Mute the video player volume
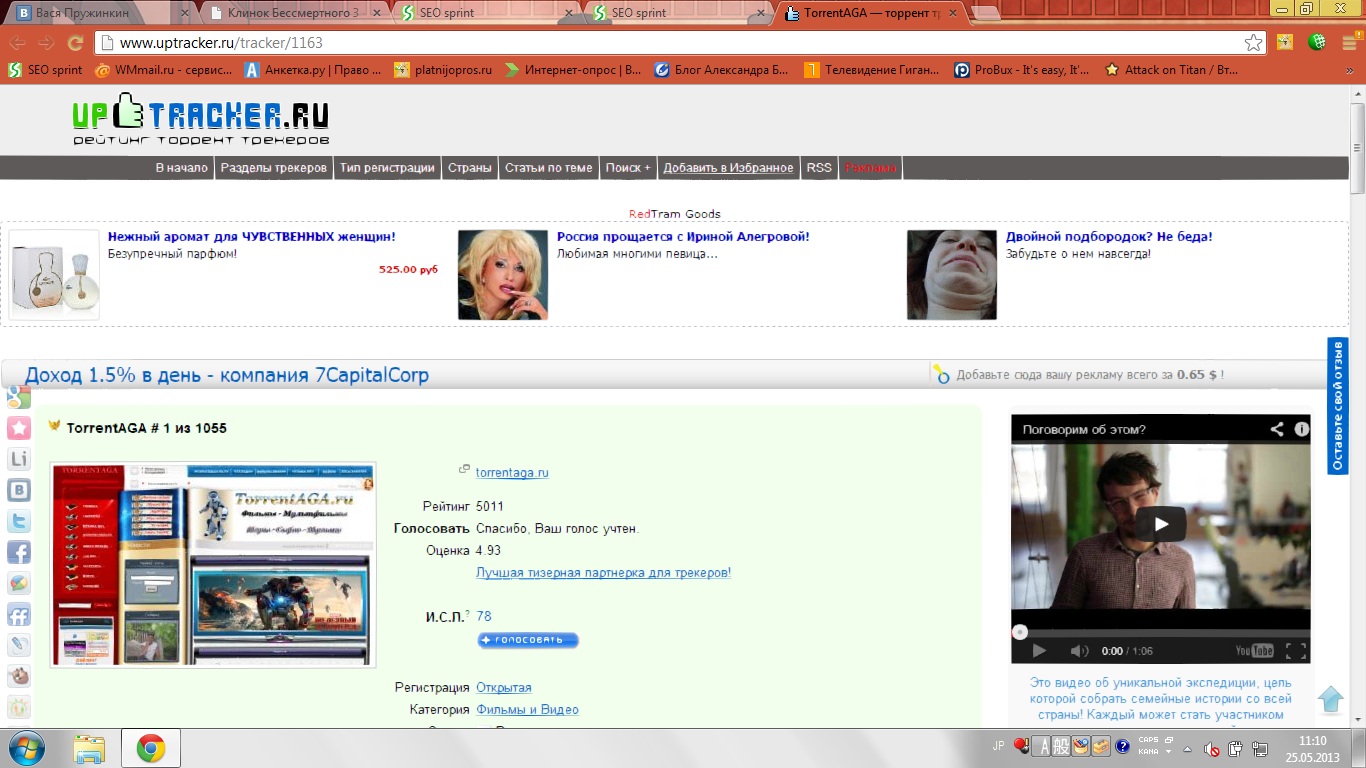This screenshot has width=1366, height=768. pyautogui.click(x=1079, y=651)
